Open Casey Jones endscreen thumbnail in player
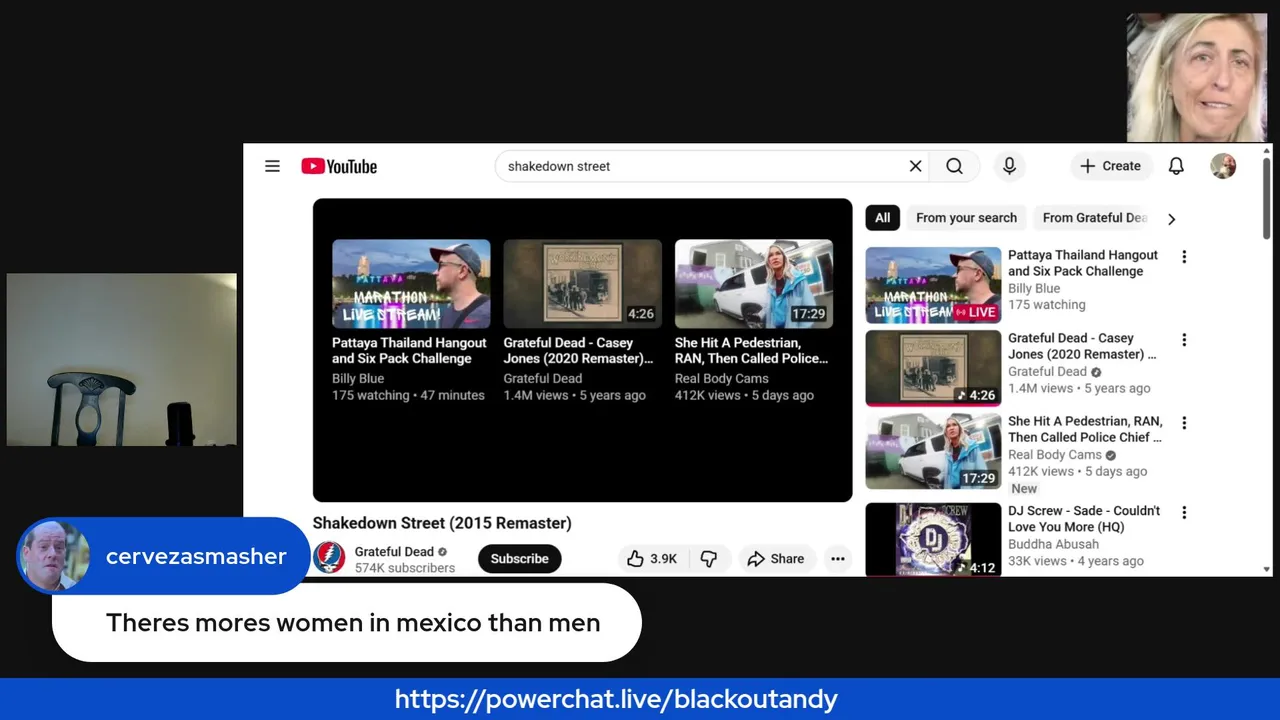Viewport: 1280px width, 720px height. [x=582, y=284]
